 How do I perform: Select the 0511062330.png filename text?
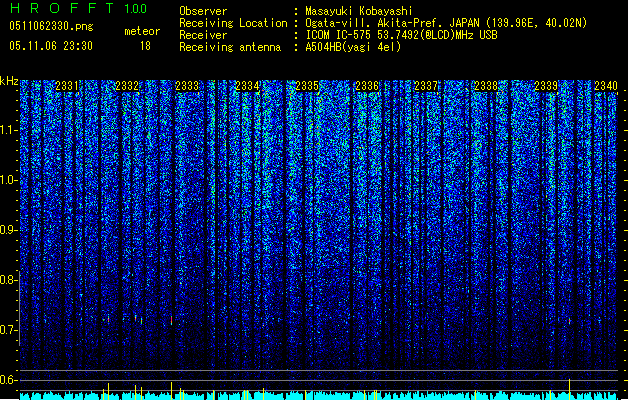51,26
